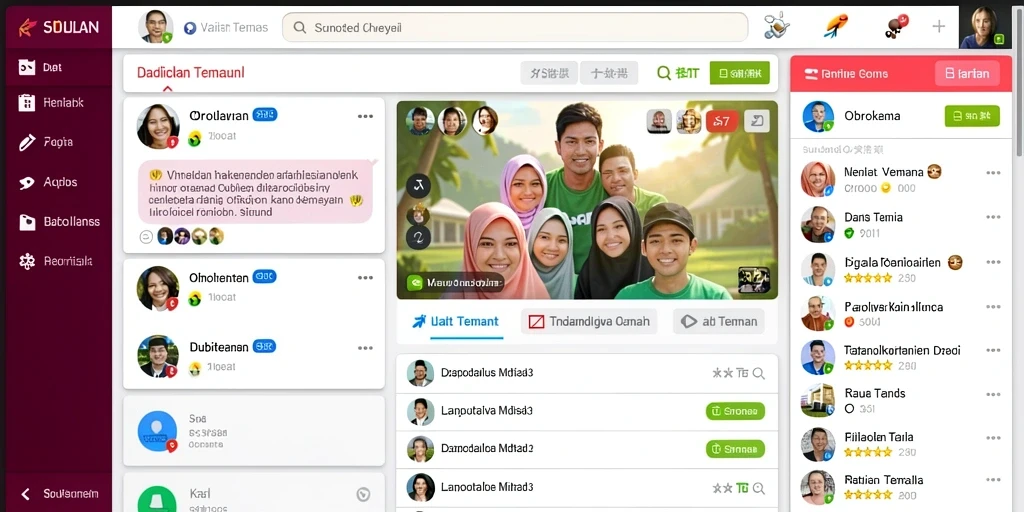The image size is (1024, 512).
Task: Open the more options dots for Dubiteanan
Action: (365, 348)
